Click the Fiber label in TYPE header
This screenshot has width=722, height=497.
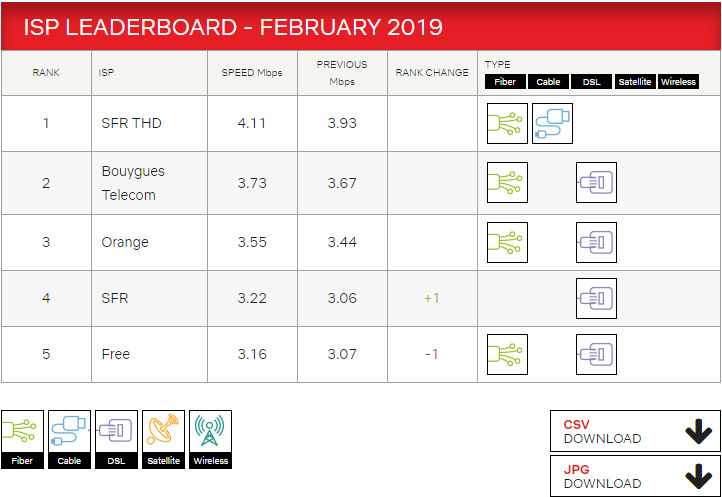tap(505, 82)
